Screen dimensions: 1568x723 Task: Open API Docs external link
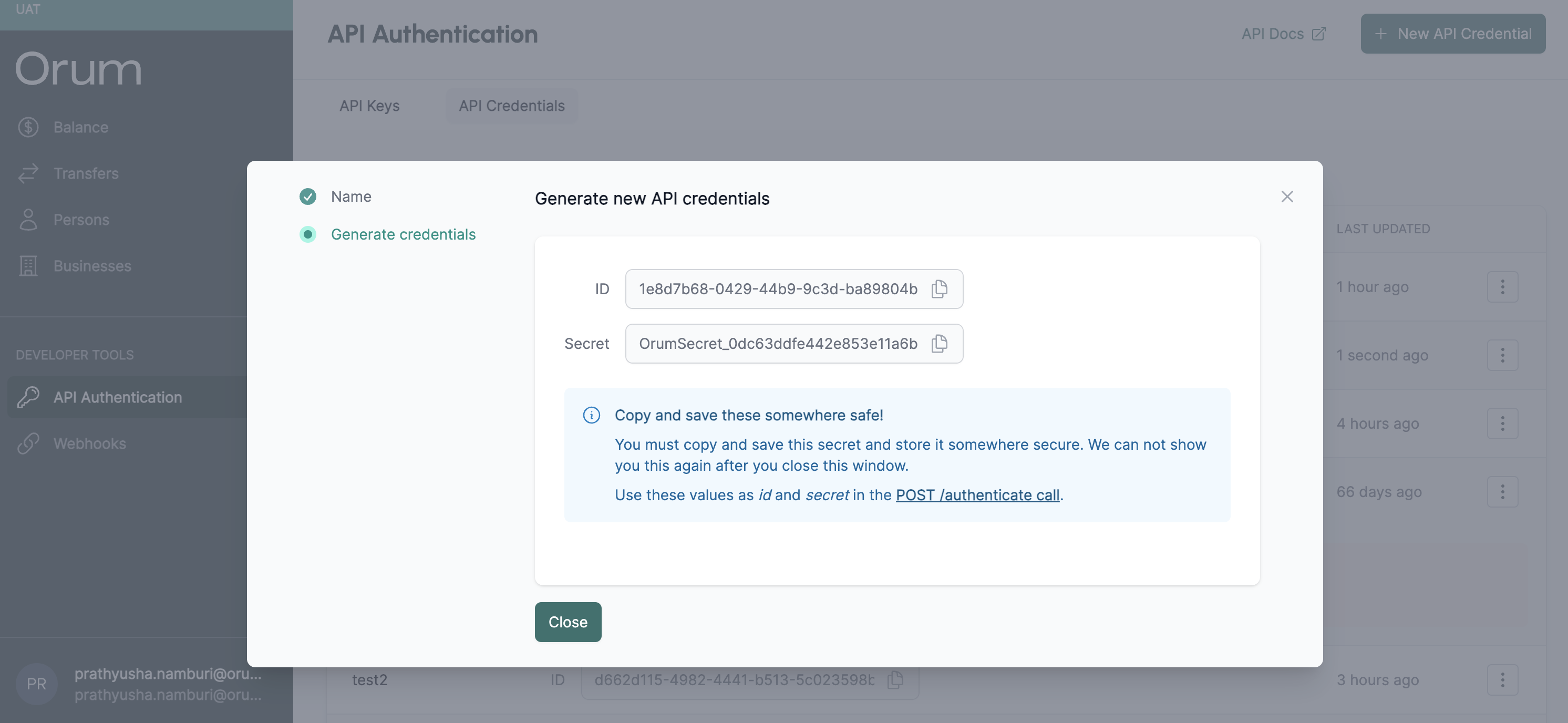coord(1283,34)
